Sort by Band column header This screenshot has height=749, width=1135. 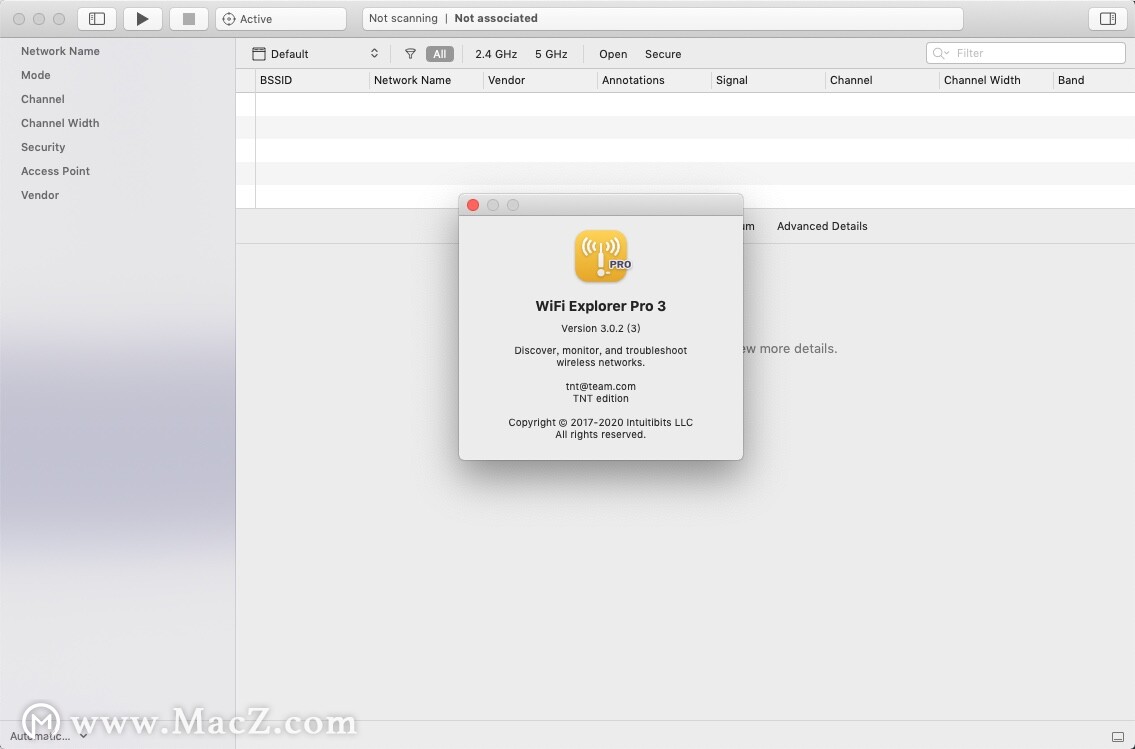point(1094,80)
